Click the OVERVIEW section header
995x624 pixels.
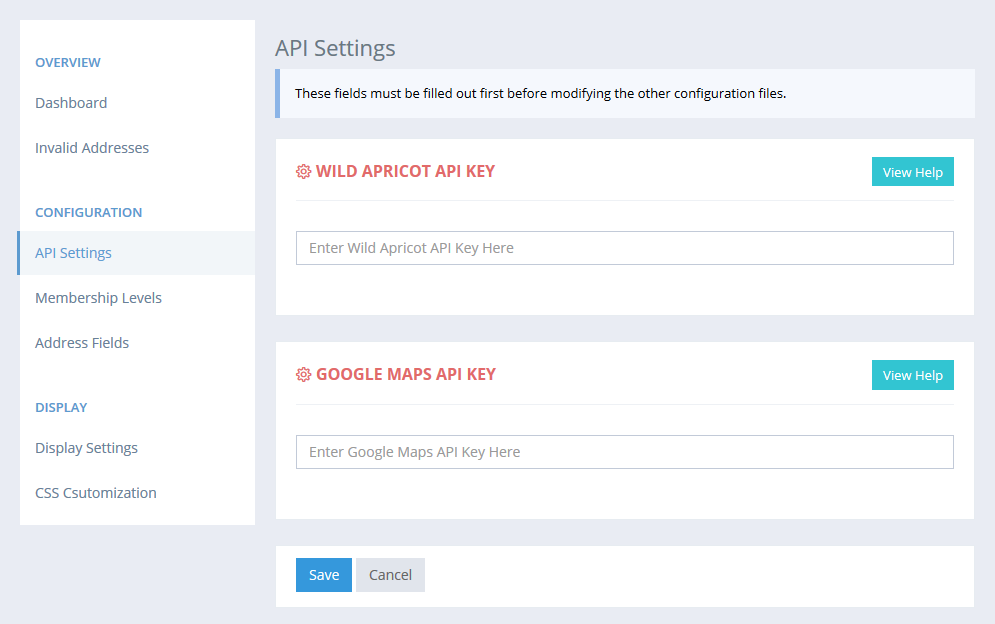(x=68, y=63)
